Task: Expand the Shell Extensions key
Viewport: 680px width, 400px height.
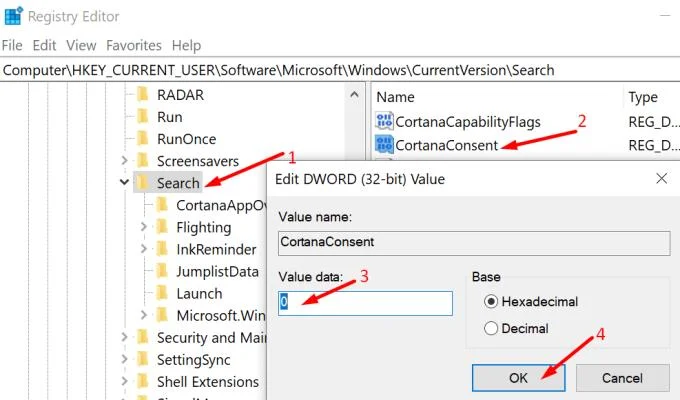Action: 124,381
